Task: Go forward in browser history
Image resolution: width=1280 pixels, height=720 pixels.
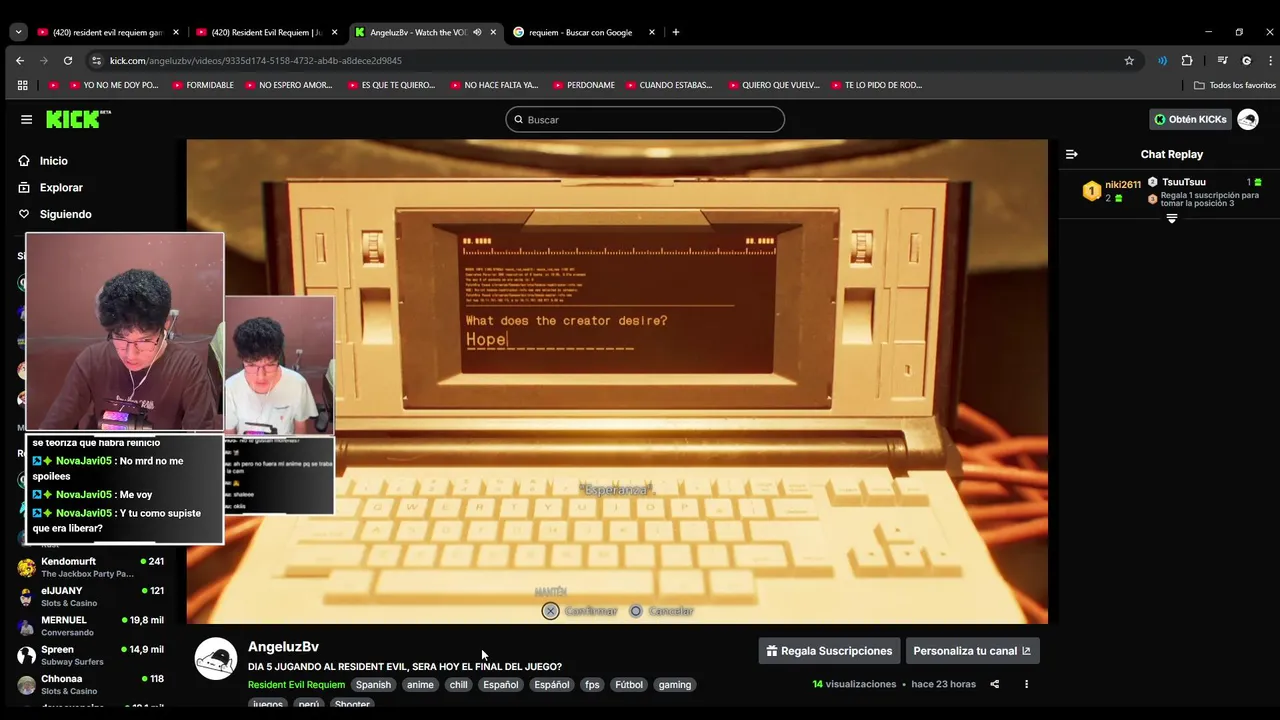Action: coord(44,60)
